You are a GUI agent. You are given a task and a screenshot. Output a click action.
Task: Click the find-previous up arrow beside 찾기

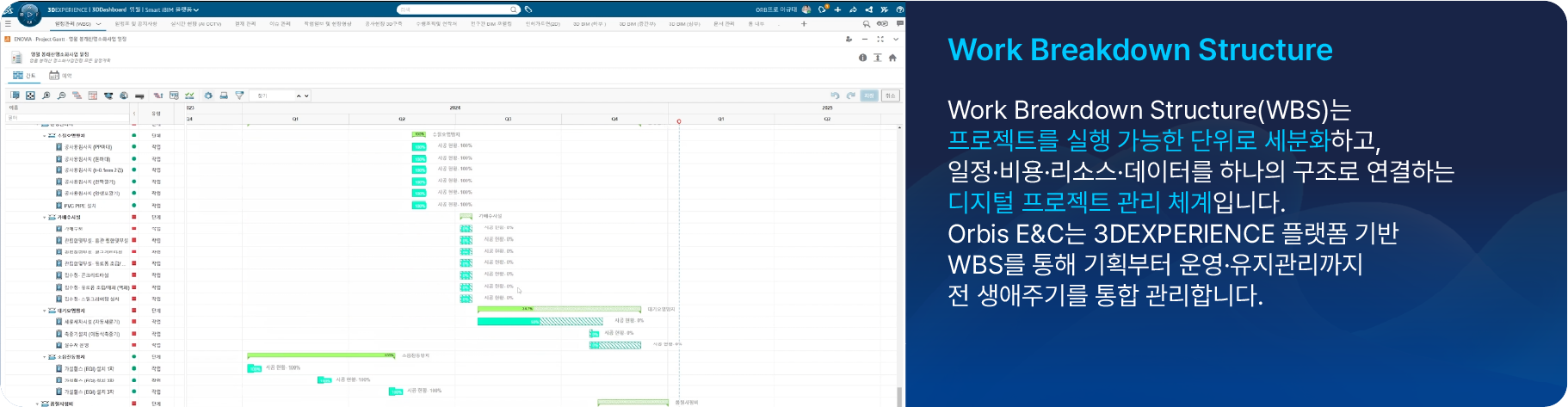(299, 96)
